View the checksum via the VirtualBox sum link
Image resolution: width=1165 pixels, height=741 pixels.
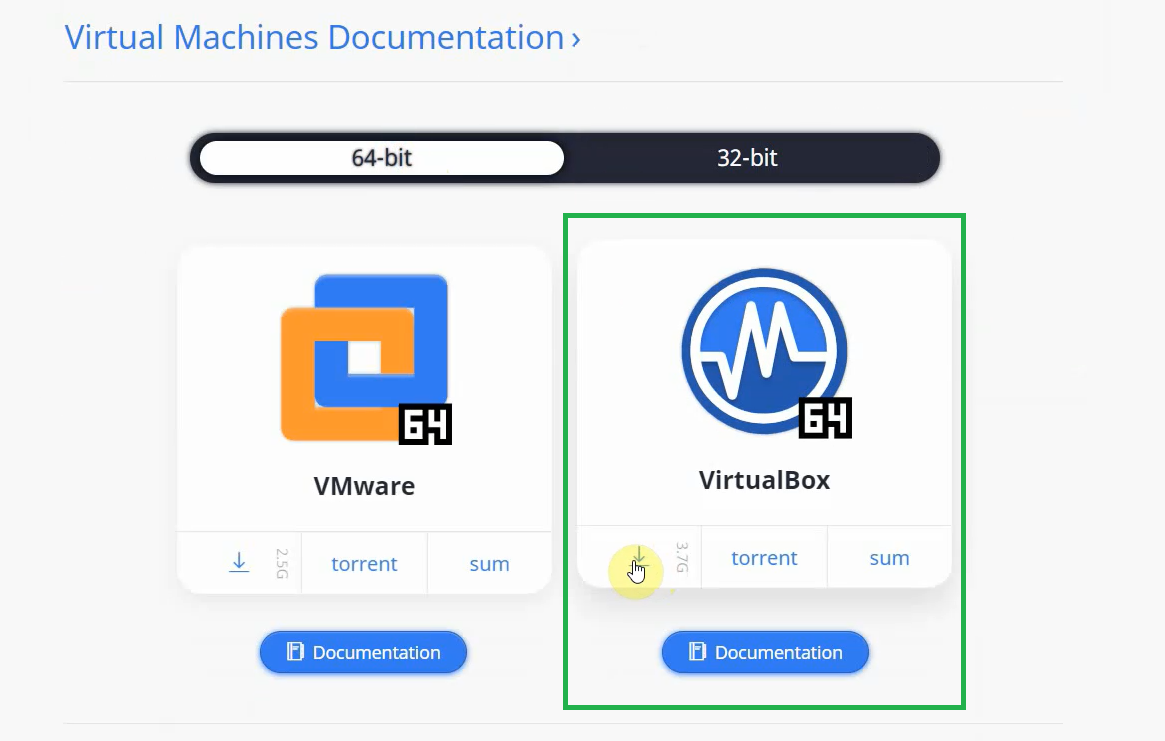(x=888, y=557)
